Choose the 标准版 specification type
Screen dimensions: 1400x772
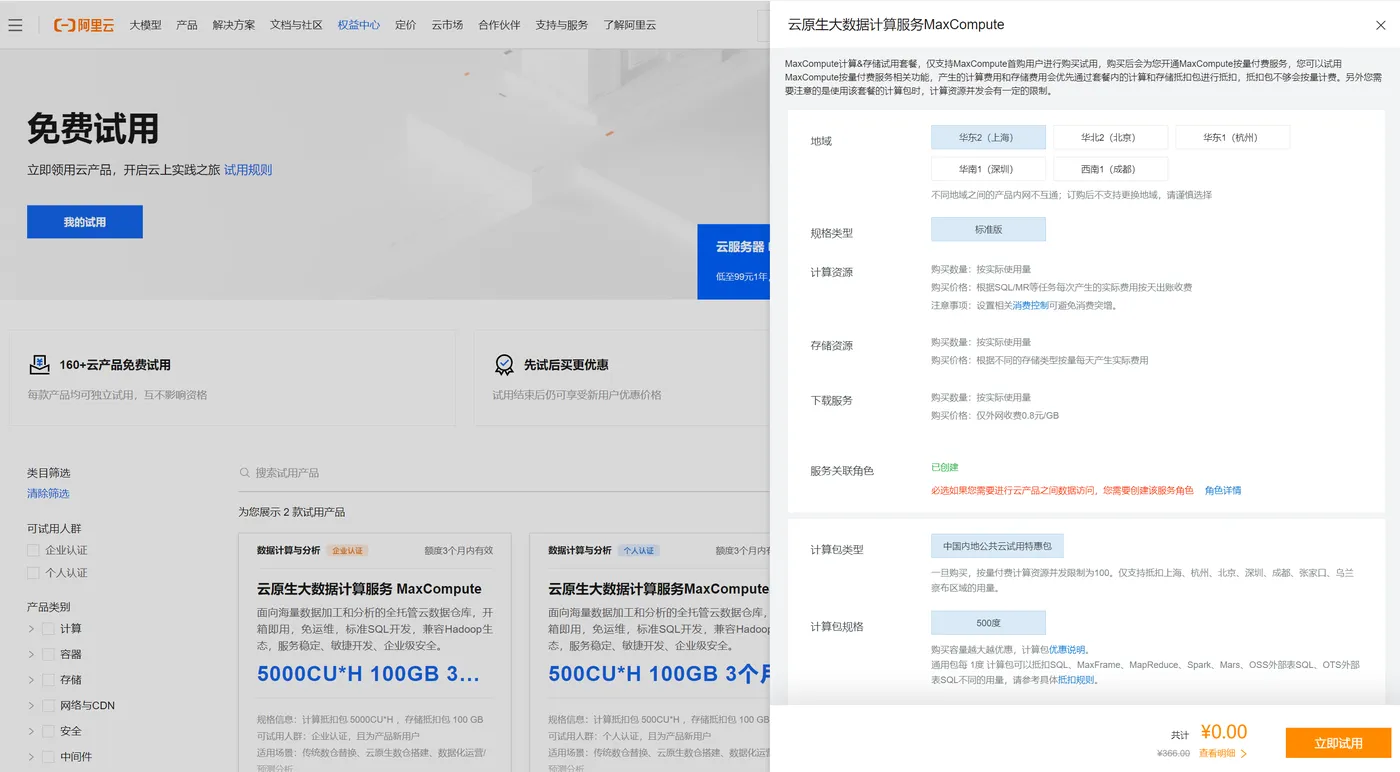click(x=988, y=229)
